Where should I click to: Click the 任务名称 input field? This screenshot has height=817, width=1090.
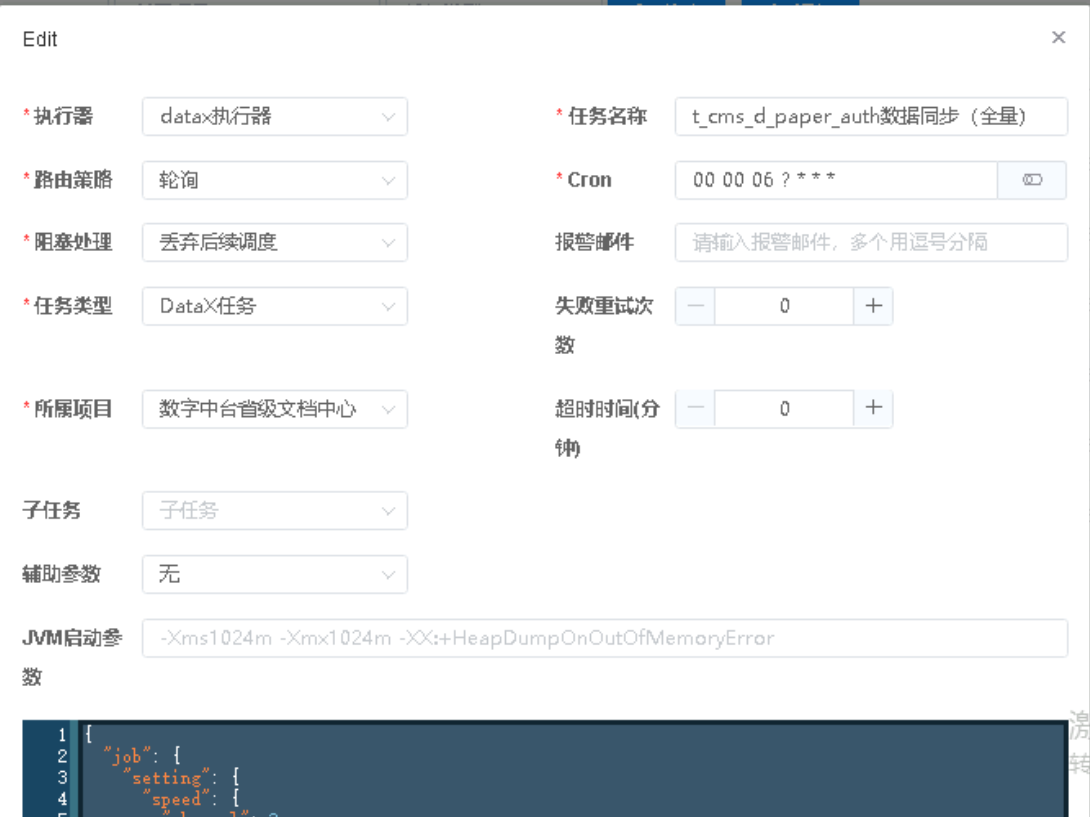(x=871, y=116)
